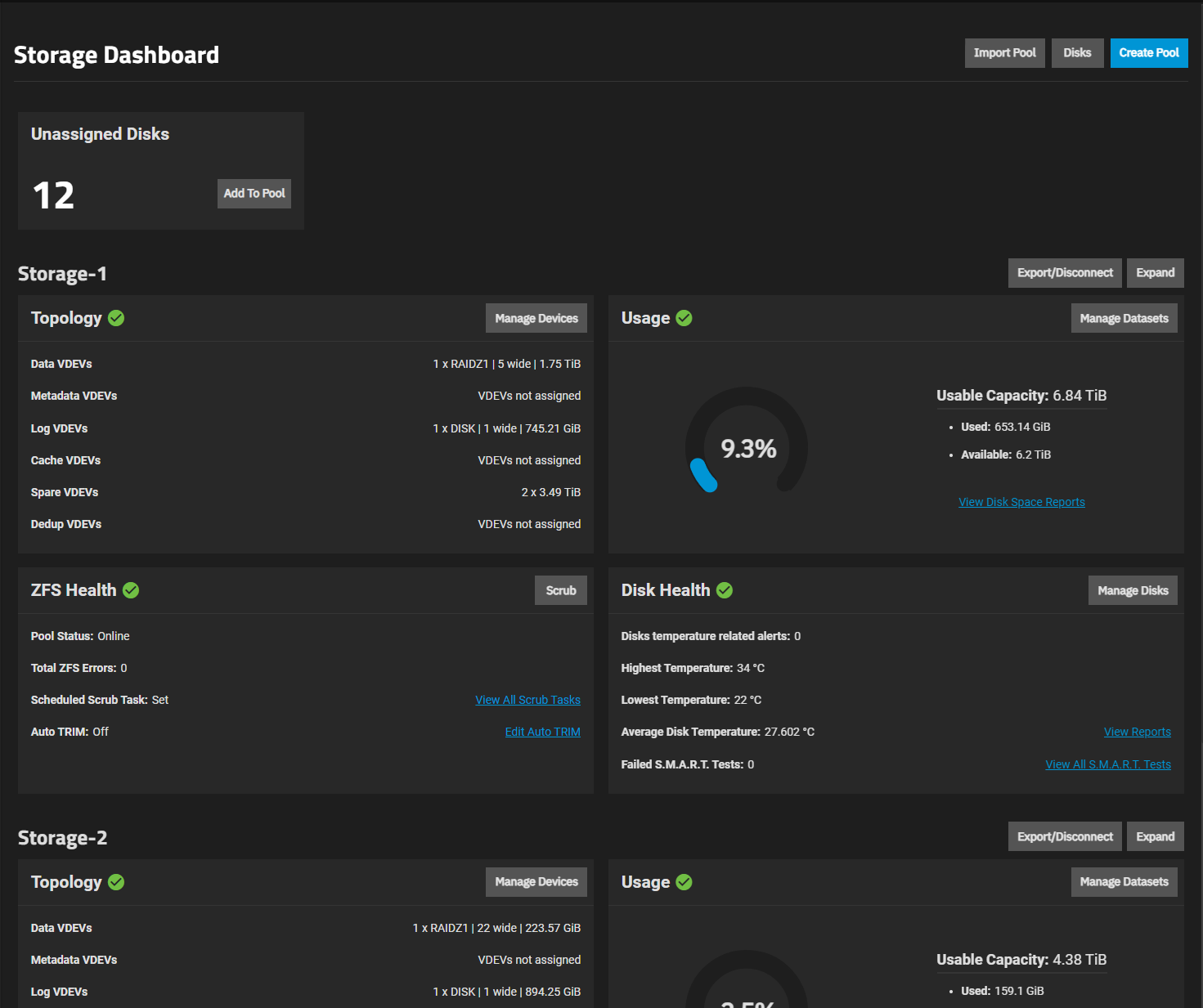Click the green check icon beside Storage-1 Topology
This screenshot has width=1203, height=1008.
click(x=116, y=318)
